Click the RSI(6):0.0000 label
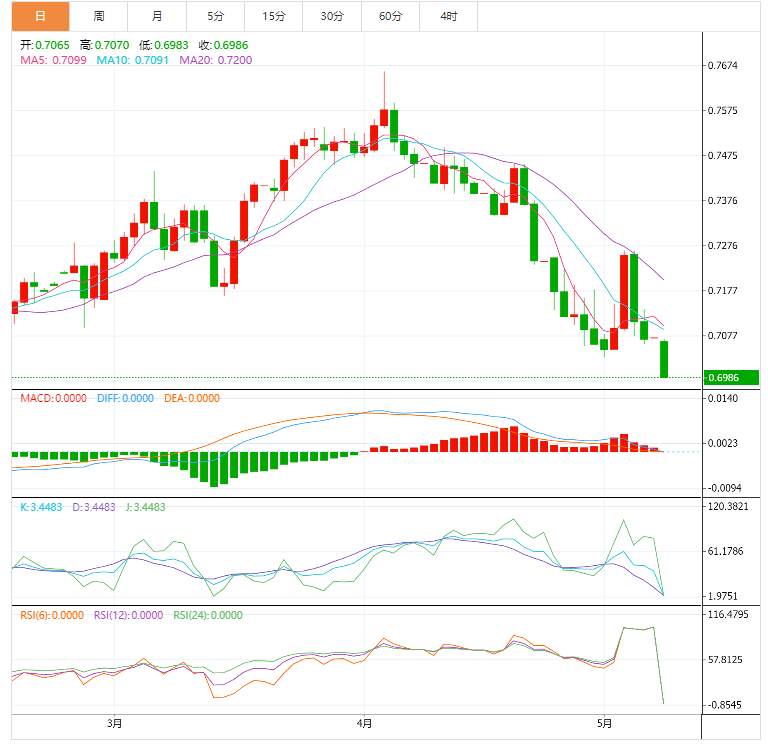The image size is (768, 749). coord(52,615)
